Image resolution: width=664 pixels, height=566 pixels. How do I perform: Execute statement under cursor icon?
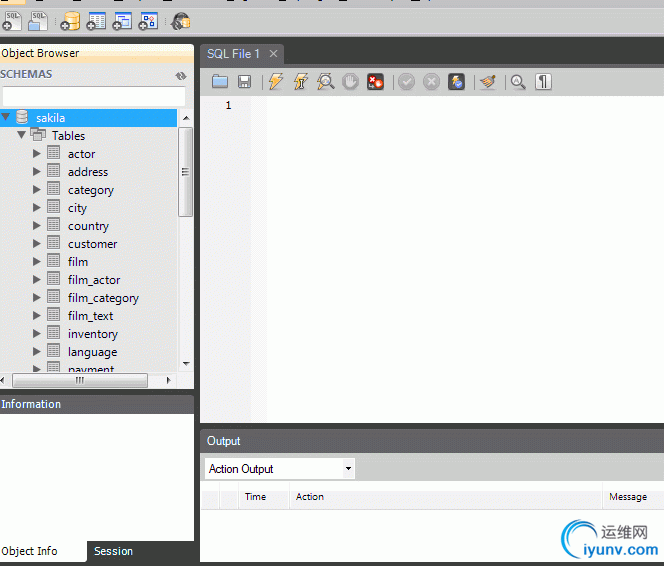(301, 81)
